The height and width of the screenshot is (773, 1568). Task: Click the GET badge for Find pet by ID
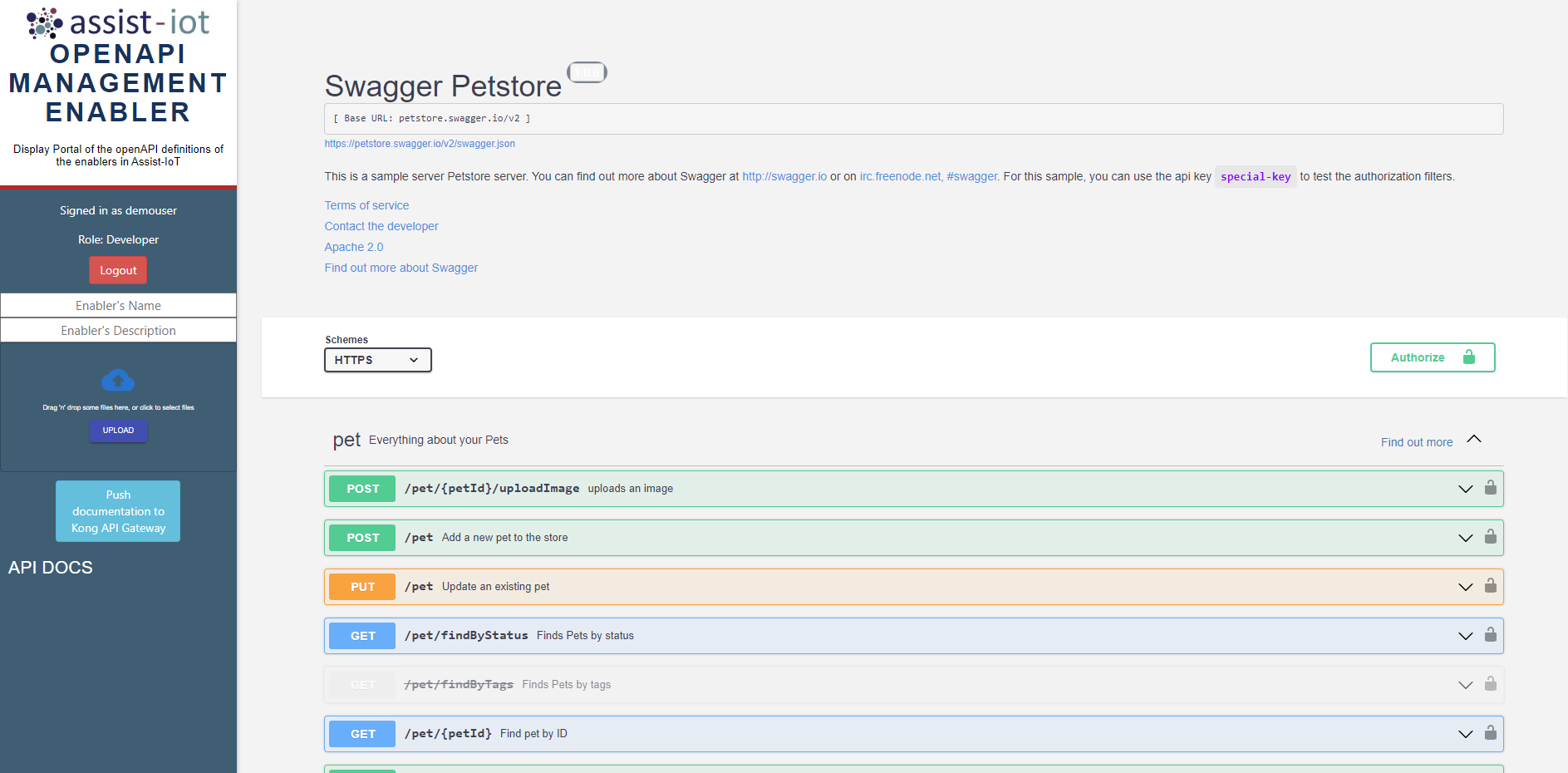click(x=362, y=734)
